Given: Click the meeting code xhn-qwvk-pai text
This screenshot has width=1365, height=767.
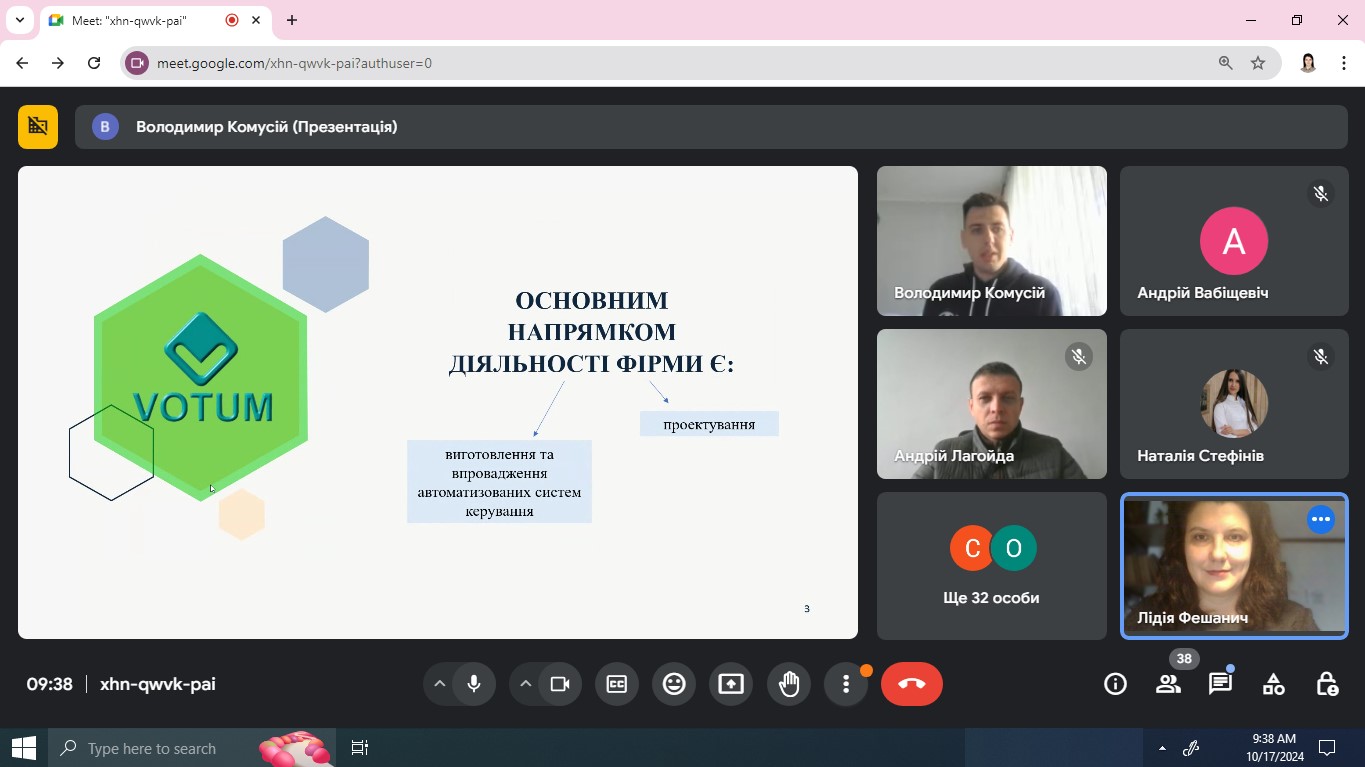Looking at the screenshot, I should [158, 685].
